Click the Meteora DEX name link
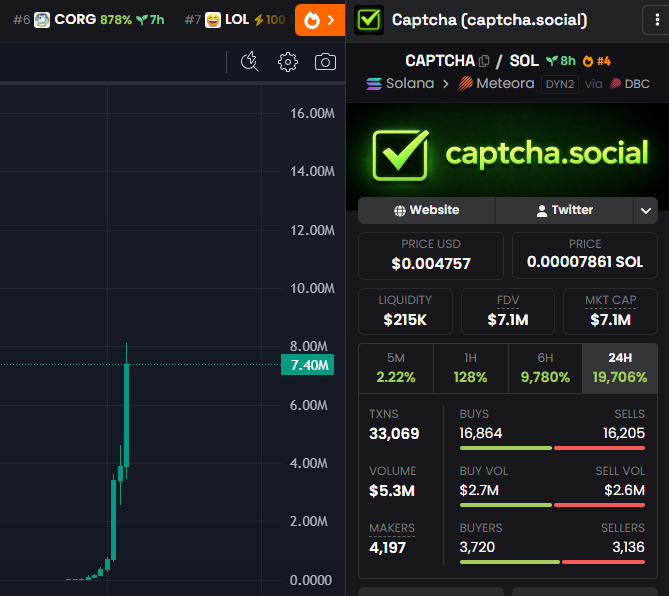Image resolution: width=669 pixels, height=596 pixels. (505, 83)
